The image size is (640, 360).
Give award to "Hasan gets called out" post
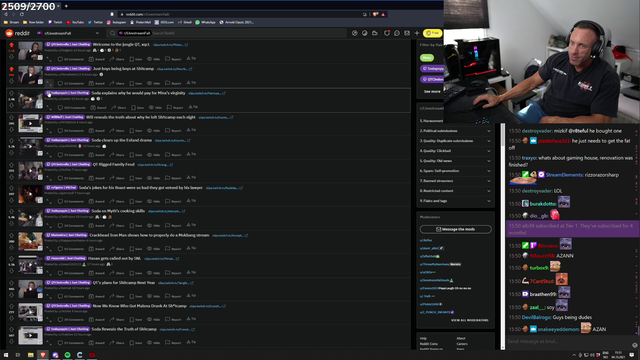click(98, 273)
